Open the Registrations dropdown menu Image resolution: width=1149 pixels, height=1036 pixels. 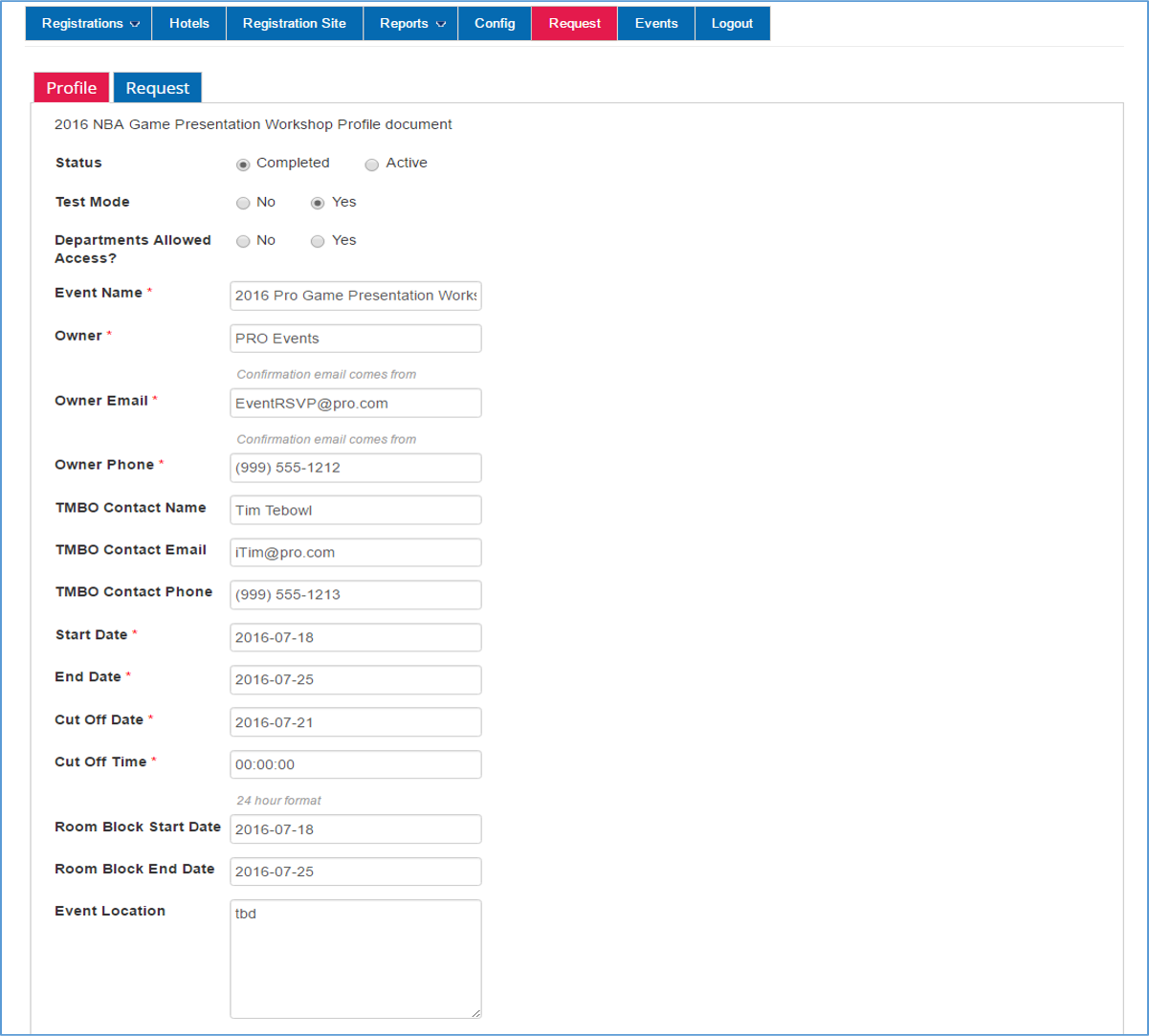[88, 24]
